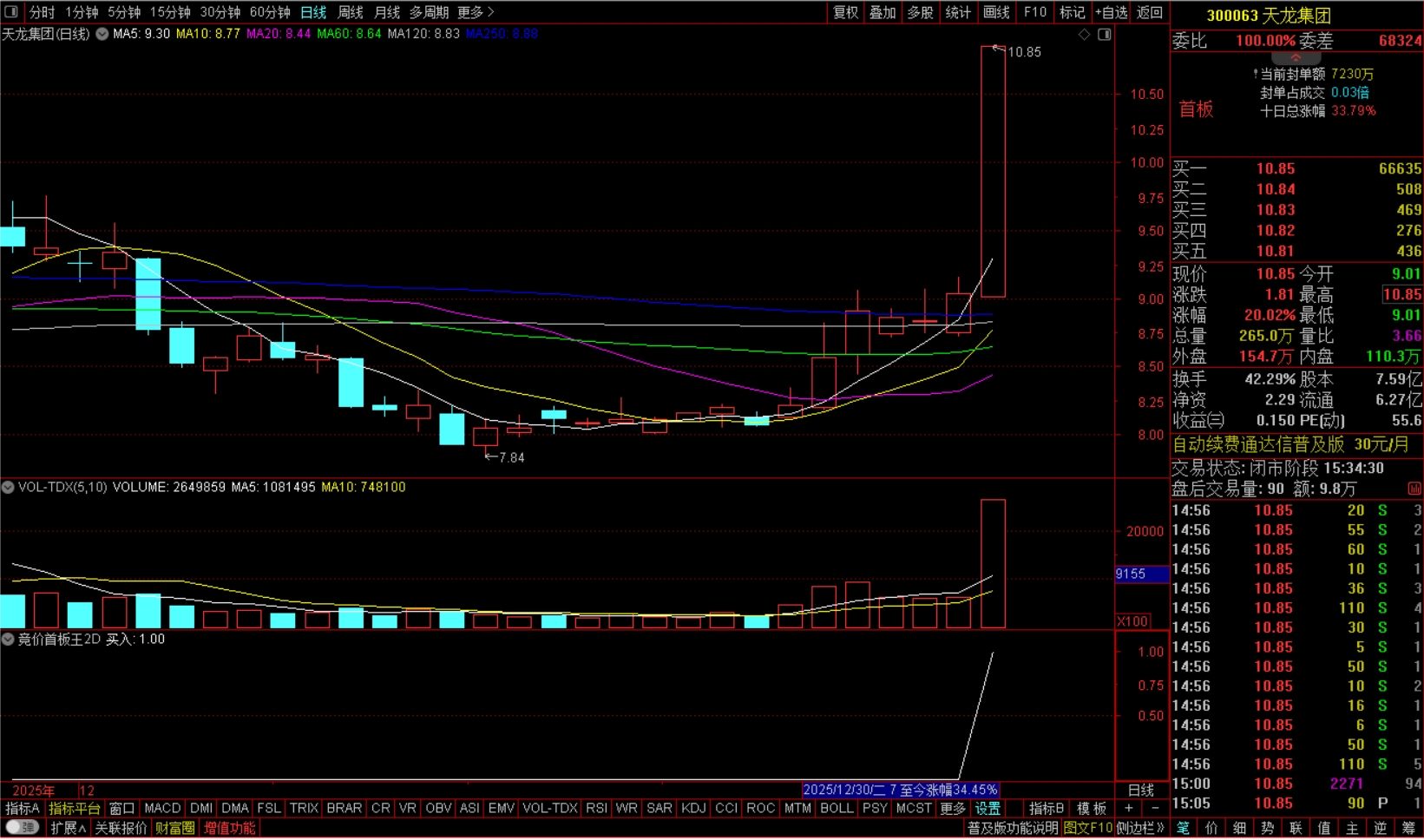Click the panel layout icon at top-left

coord(11,12)
